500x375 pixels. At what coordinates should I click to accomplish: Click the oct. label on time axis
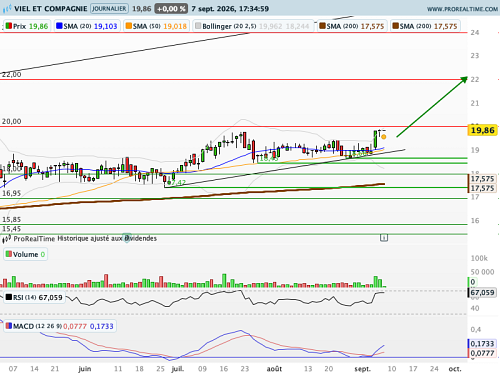pos(455,369)
